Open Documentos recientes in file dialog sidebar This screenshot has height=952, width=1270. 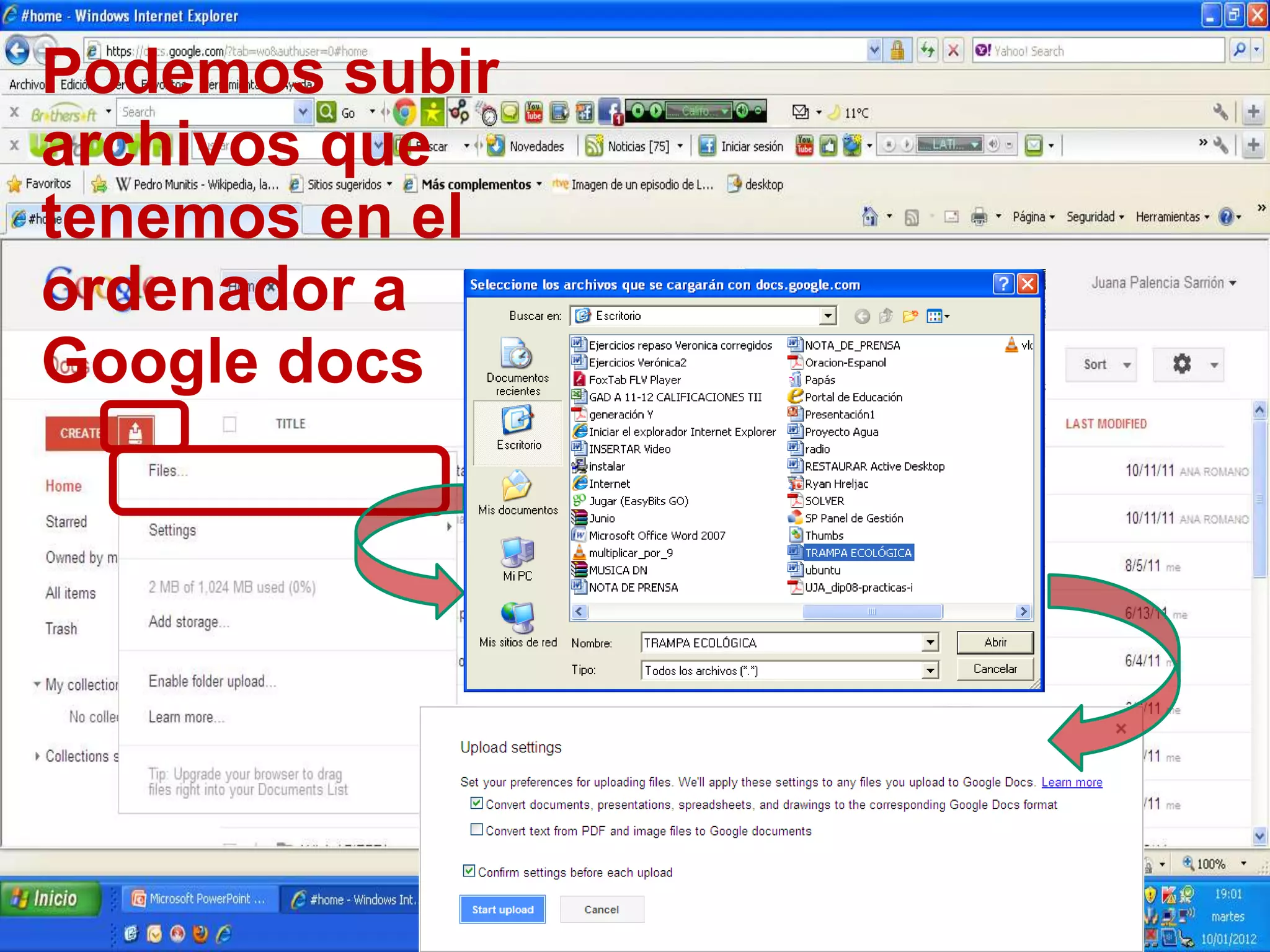518,367
